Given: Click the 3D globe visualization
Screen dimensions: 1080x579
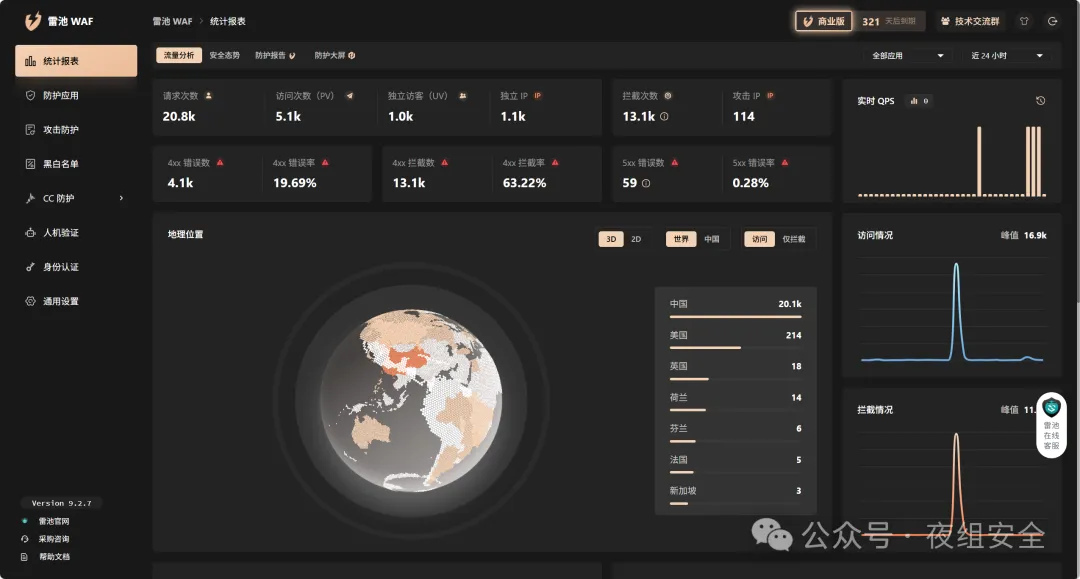Looking at the screenshot, I should click(411, 400).
